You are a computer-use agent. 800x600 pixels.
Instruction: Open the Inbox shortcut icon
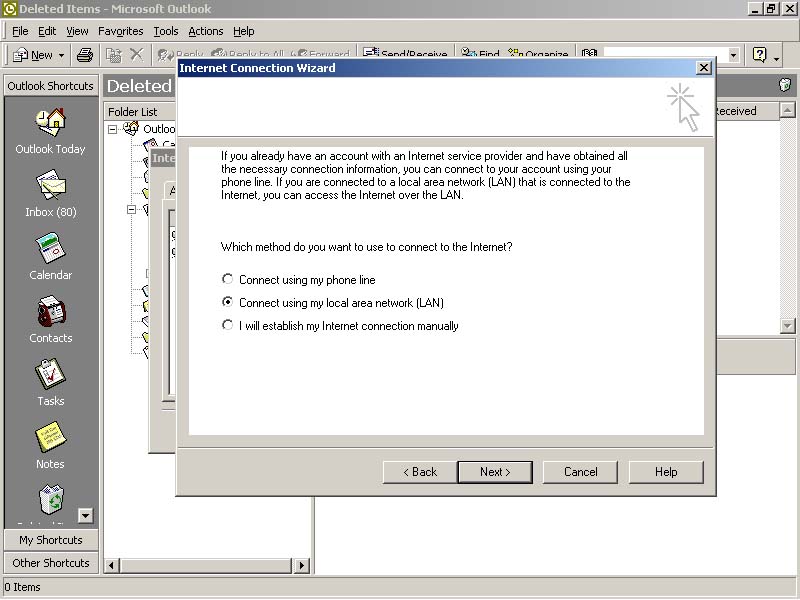click(51, 186)
